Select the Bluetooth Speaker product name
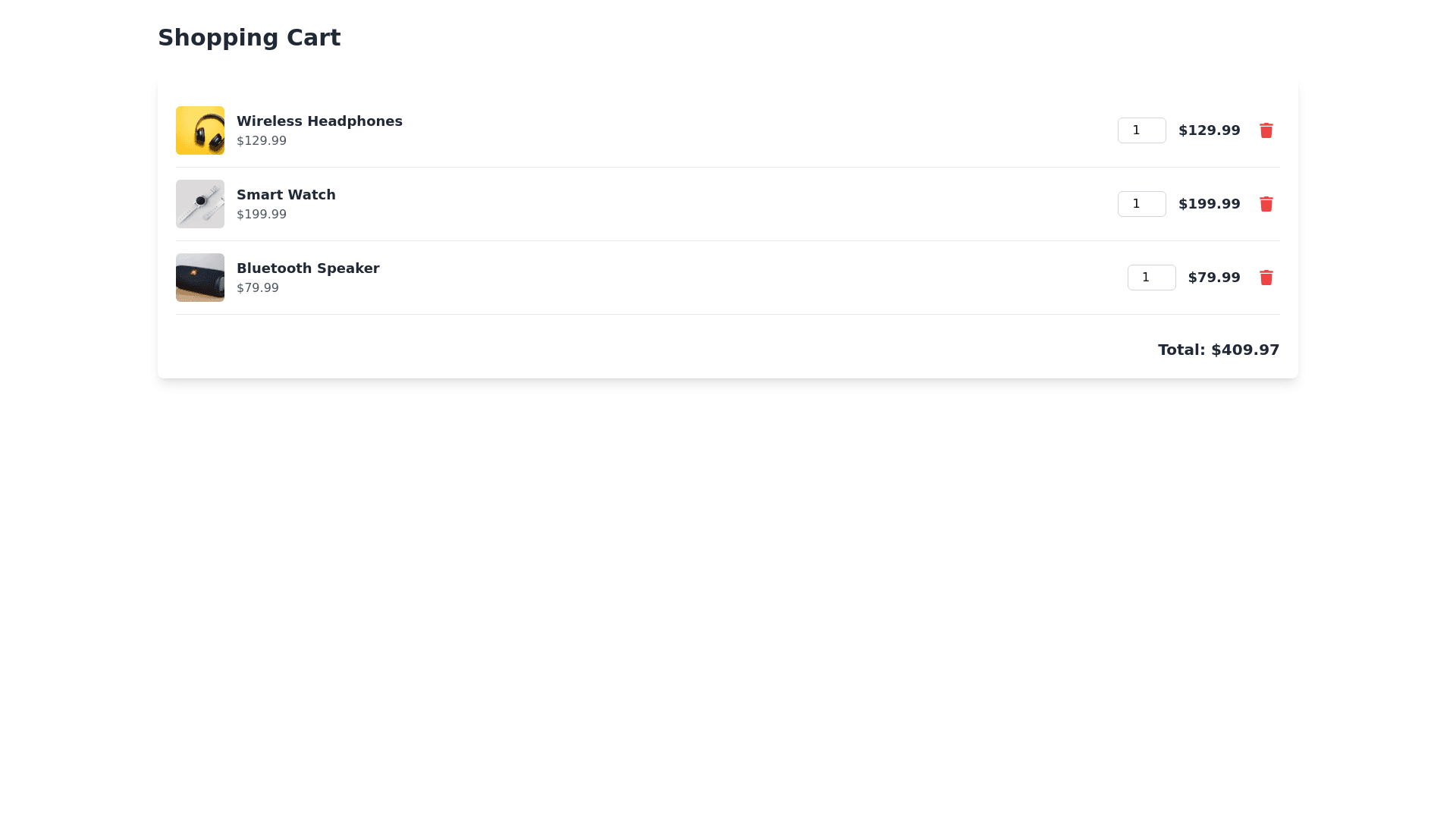The height and width of the screenshot is (819, 1456). [308, 268]
